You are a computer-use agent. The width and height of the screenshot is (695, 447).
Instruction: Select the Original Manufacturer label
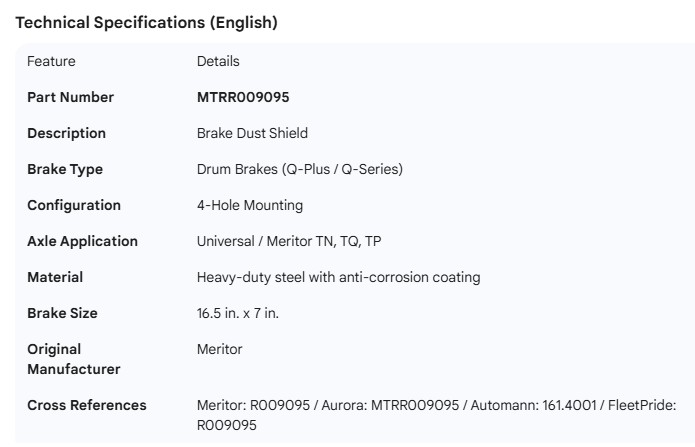(73, 359)
